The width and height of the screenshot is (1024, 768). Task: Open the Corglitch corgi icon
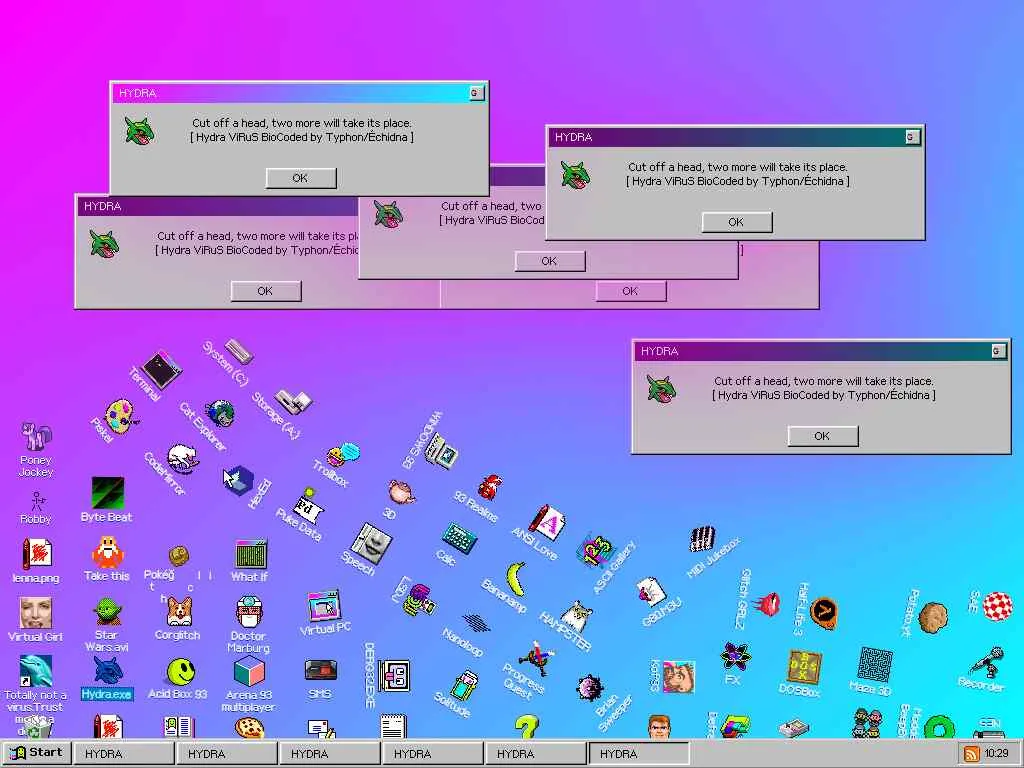point(178,612)
